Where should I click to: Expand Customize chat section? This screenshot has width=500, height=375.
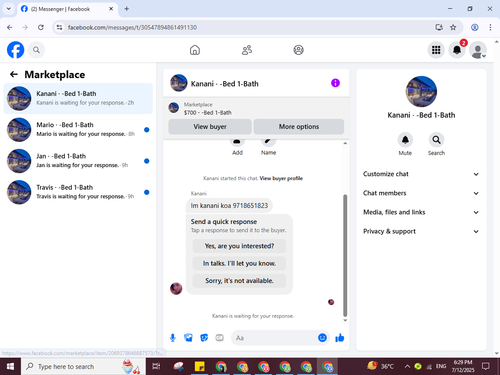click(x=421, y=174)
